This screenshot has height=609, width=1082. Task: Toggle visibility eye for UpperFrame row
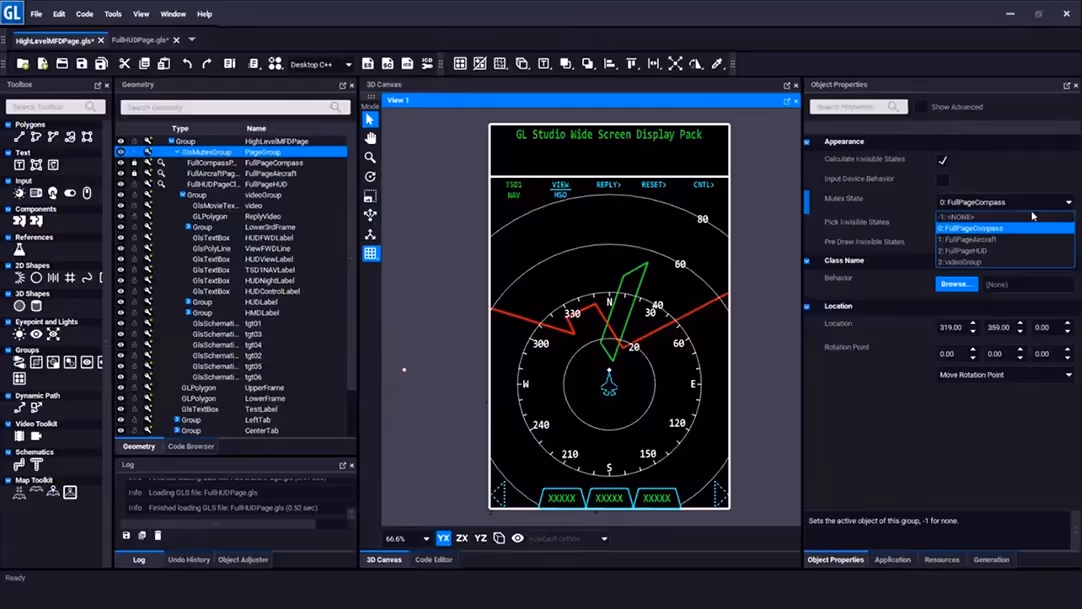[121, 388]
